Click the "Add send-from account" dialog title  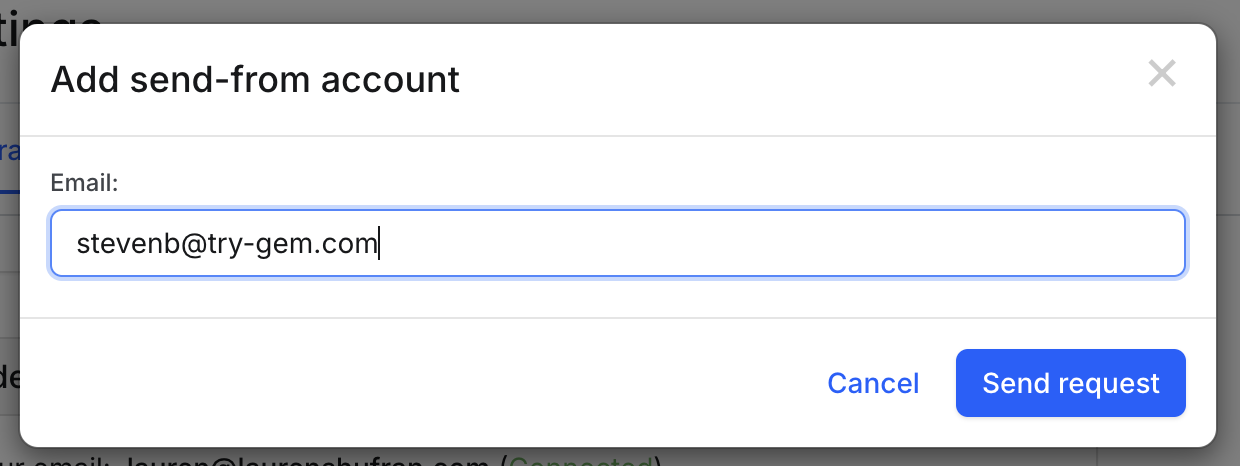coord(255,79)
